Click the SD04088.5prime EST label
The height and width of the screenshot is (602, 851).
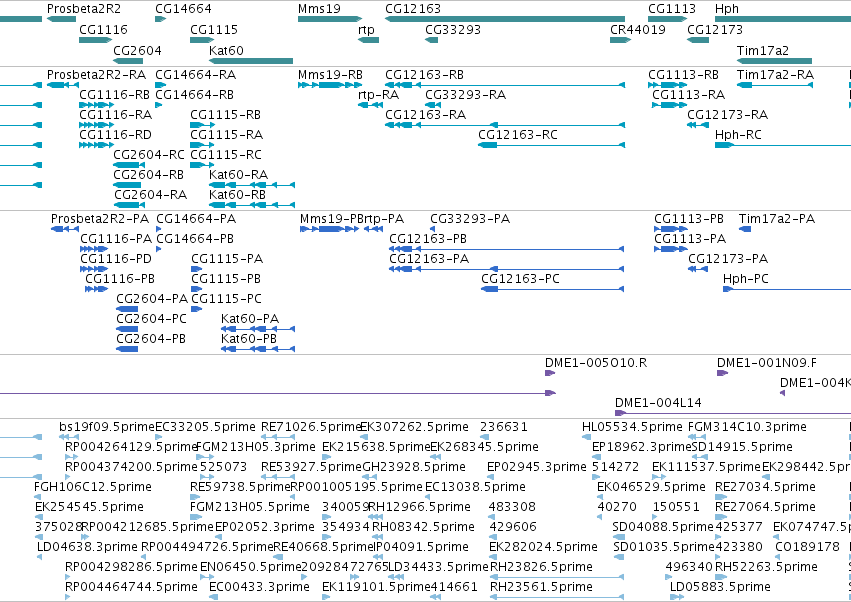(x=663, y=527)
